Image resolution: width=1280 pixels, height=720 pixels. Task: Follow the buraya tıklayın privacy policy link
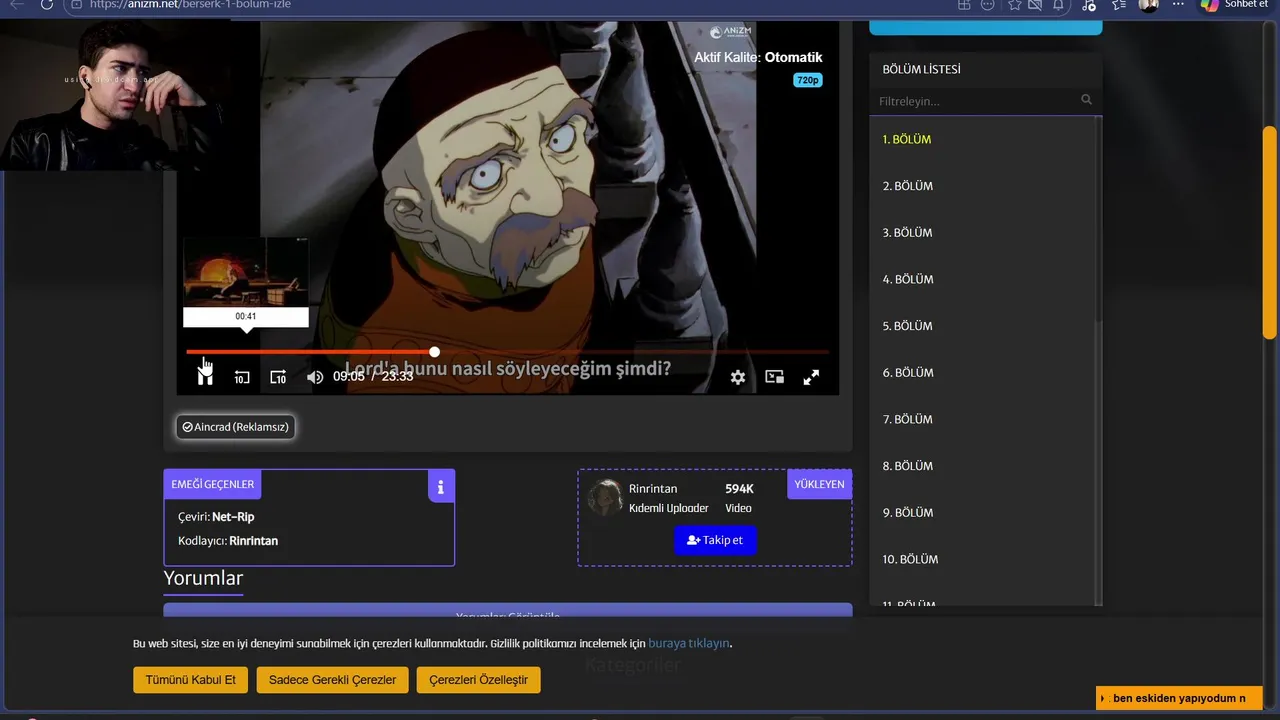click(x=689, y=643)
